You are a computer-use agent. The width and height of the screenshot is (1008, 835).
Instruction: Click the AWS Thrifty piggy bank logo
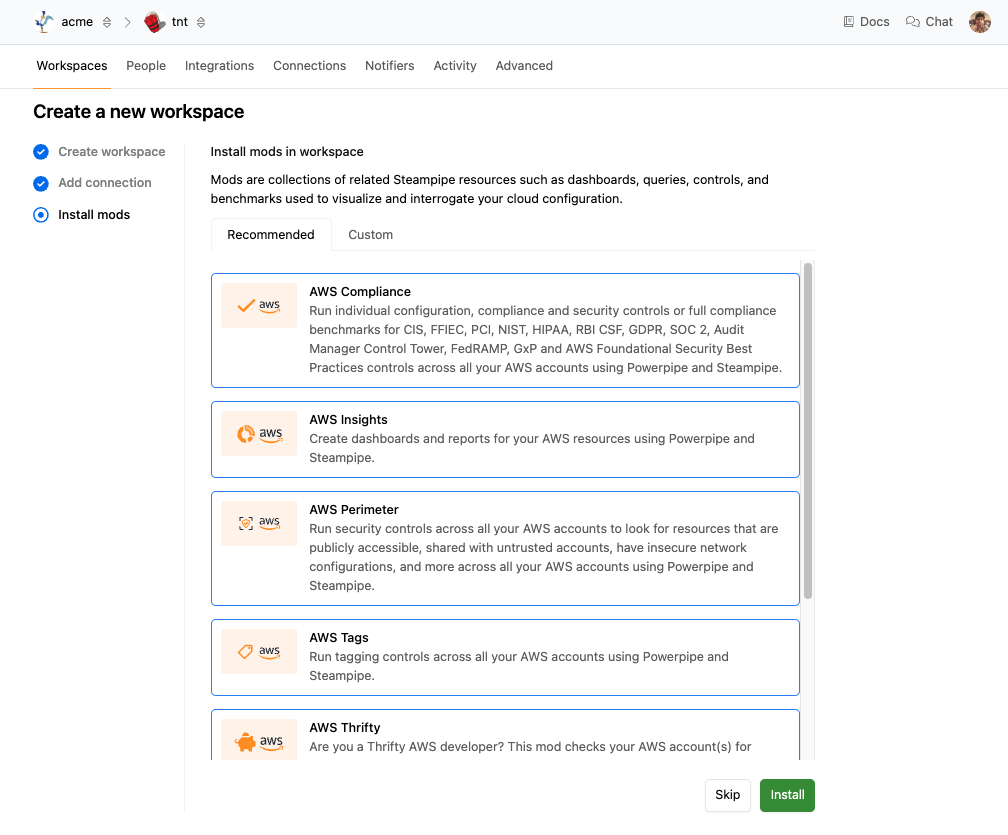click(259, 741)
